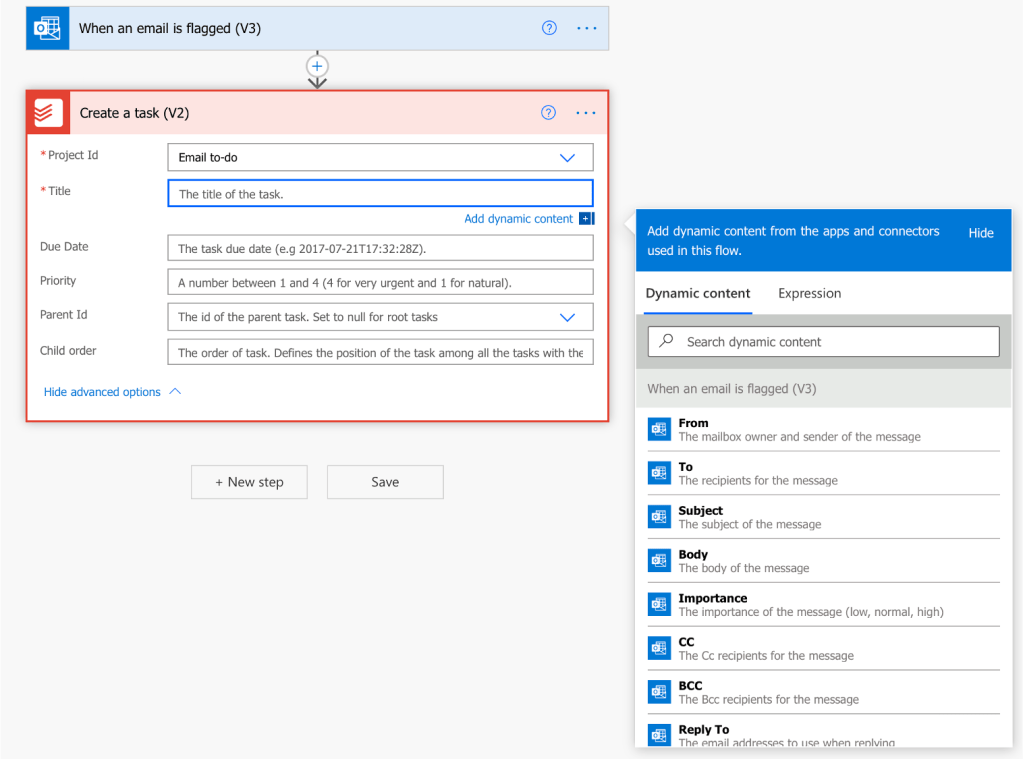Click the Outlook icon beside the Subject item
This screenshot has height=759, width=1023.
(659, 516)
